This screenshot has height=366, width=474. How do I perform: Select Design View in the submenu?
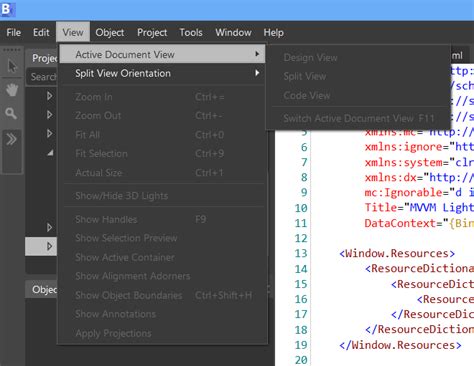(358, 58)
